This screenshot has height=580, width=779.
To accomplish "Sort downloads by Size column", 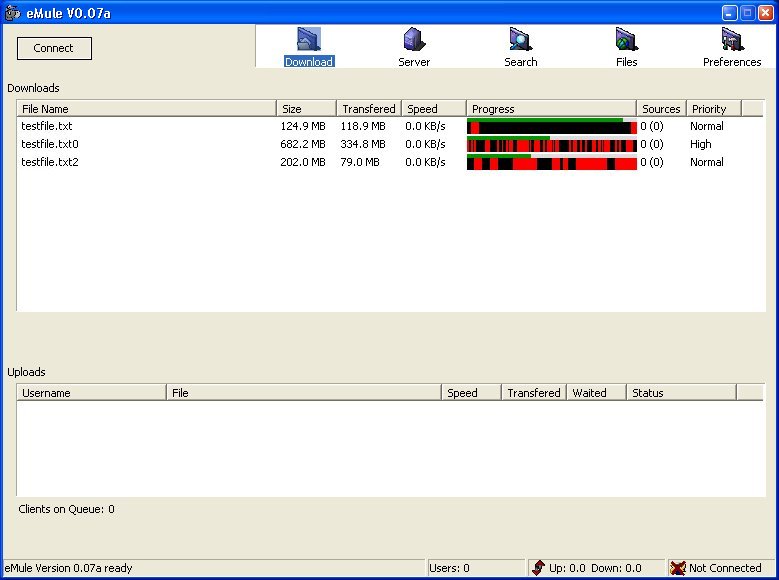I will pyautogui.click(x=307, y=108).
